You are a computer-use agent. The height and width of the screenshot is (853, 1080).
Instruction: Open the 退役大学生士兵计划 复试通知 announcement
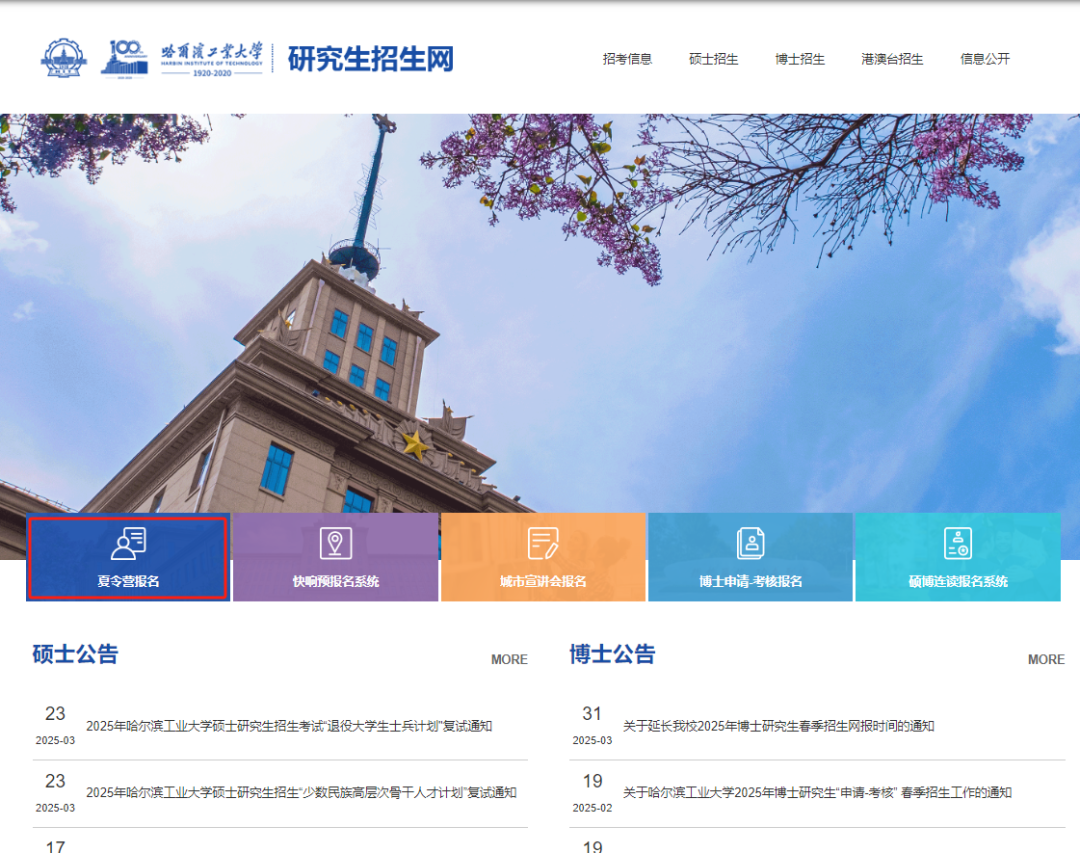pos(289,726)
